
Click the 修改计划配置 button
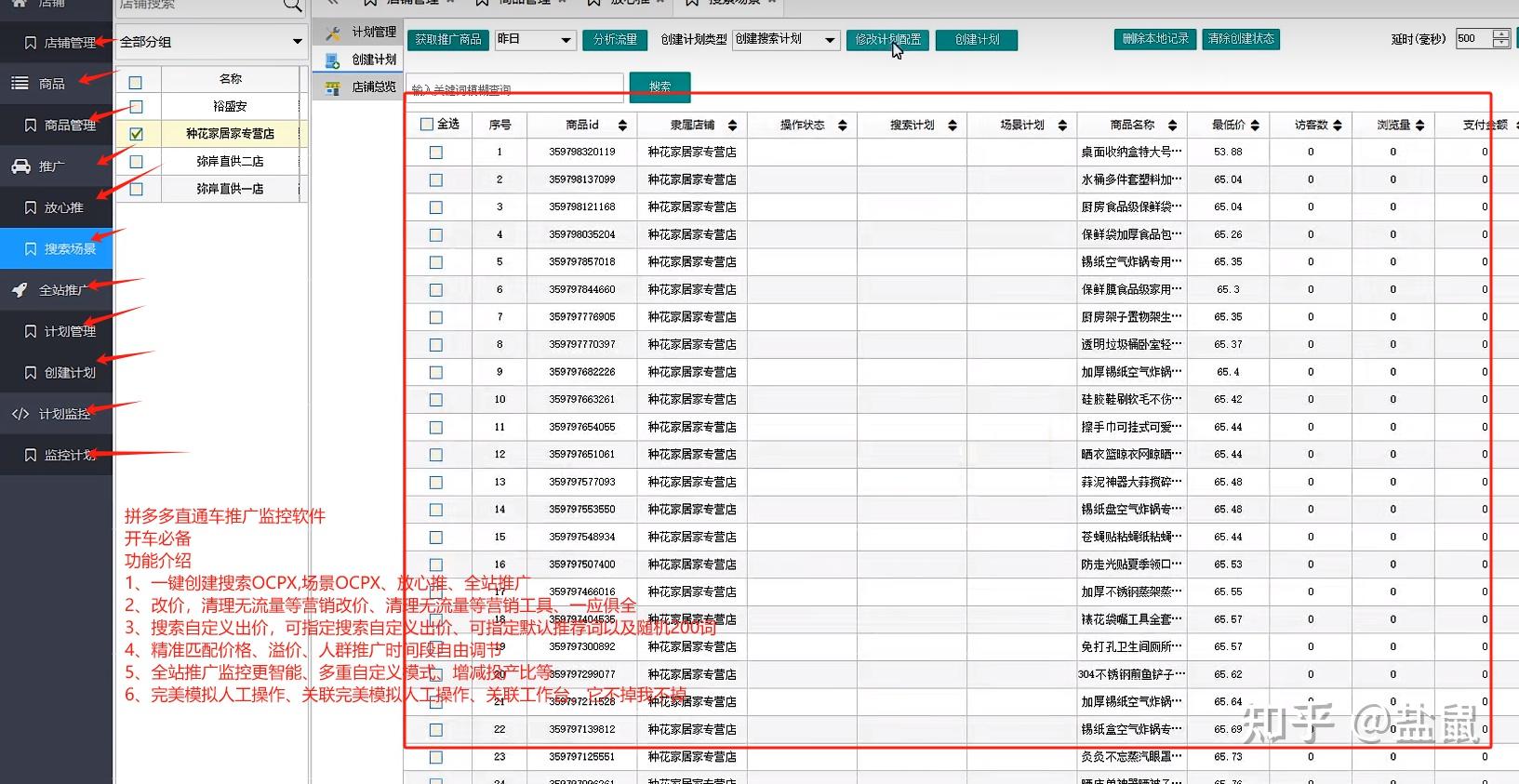[887, 40]
